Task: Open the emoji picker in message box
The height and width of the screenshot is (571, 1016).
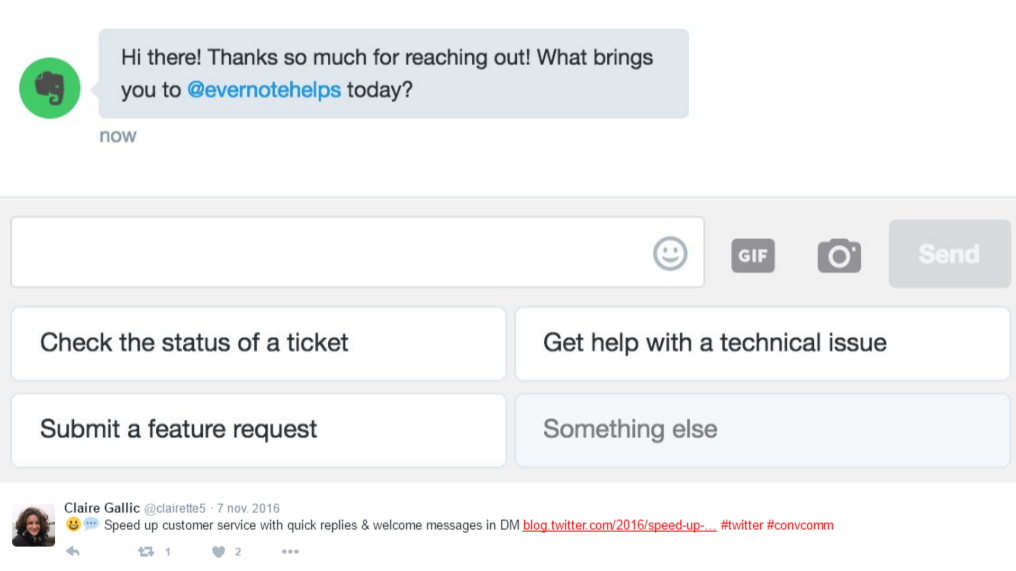Action: pyautogui.click(x=670, y=253)
